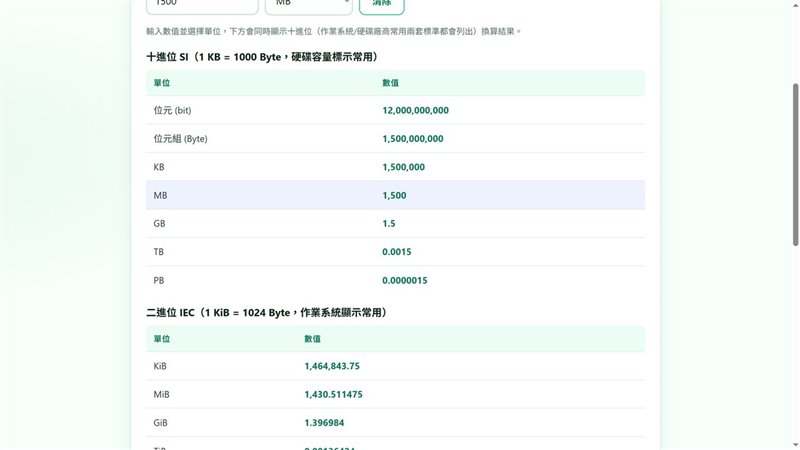This screenshot has width=800, height=450.
Task: Select the GB row label
Action: pyautogui.click(x=159, y=223)
